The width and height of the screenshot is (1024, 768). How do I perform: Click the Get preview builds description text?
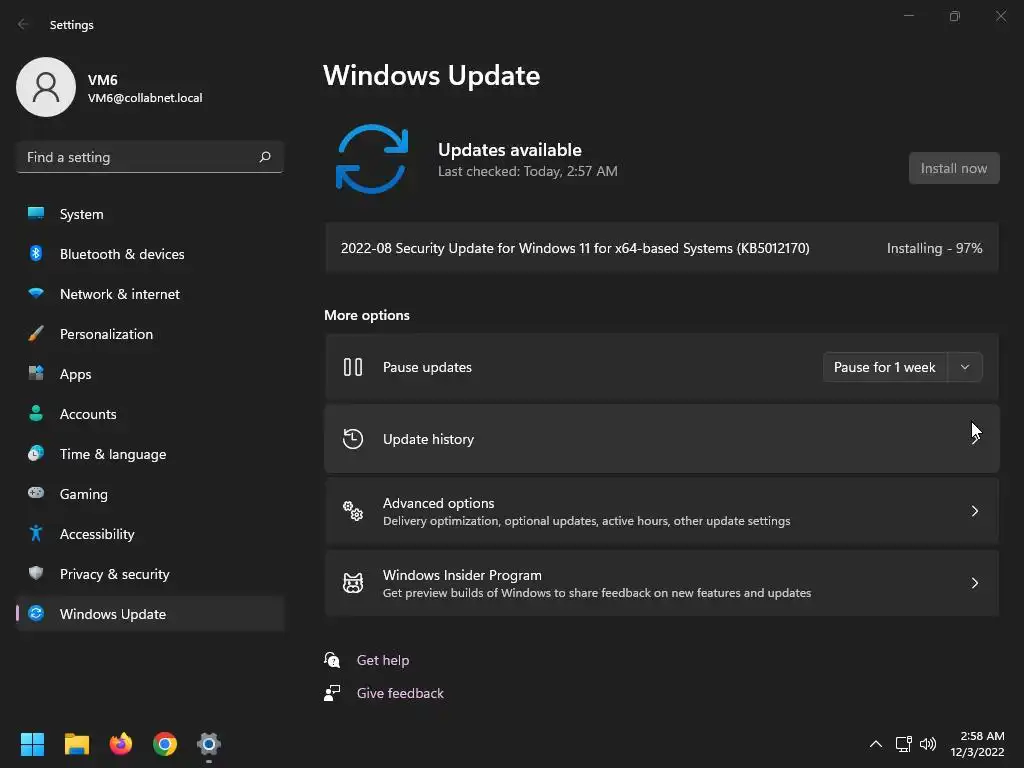[597, 593]
